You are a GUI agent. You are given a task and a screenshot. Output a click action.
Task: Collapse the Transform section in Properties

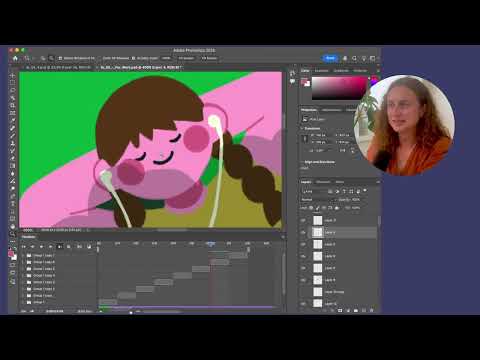(302, 128)
